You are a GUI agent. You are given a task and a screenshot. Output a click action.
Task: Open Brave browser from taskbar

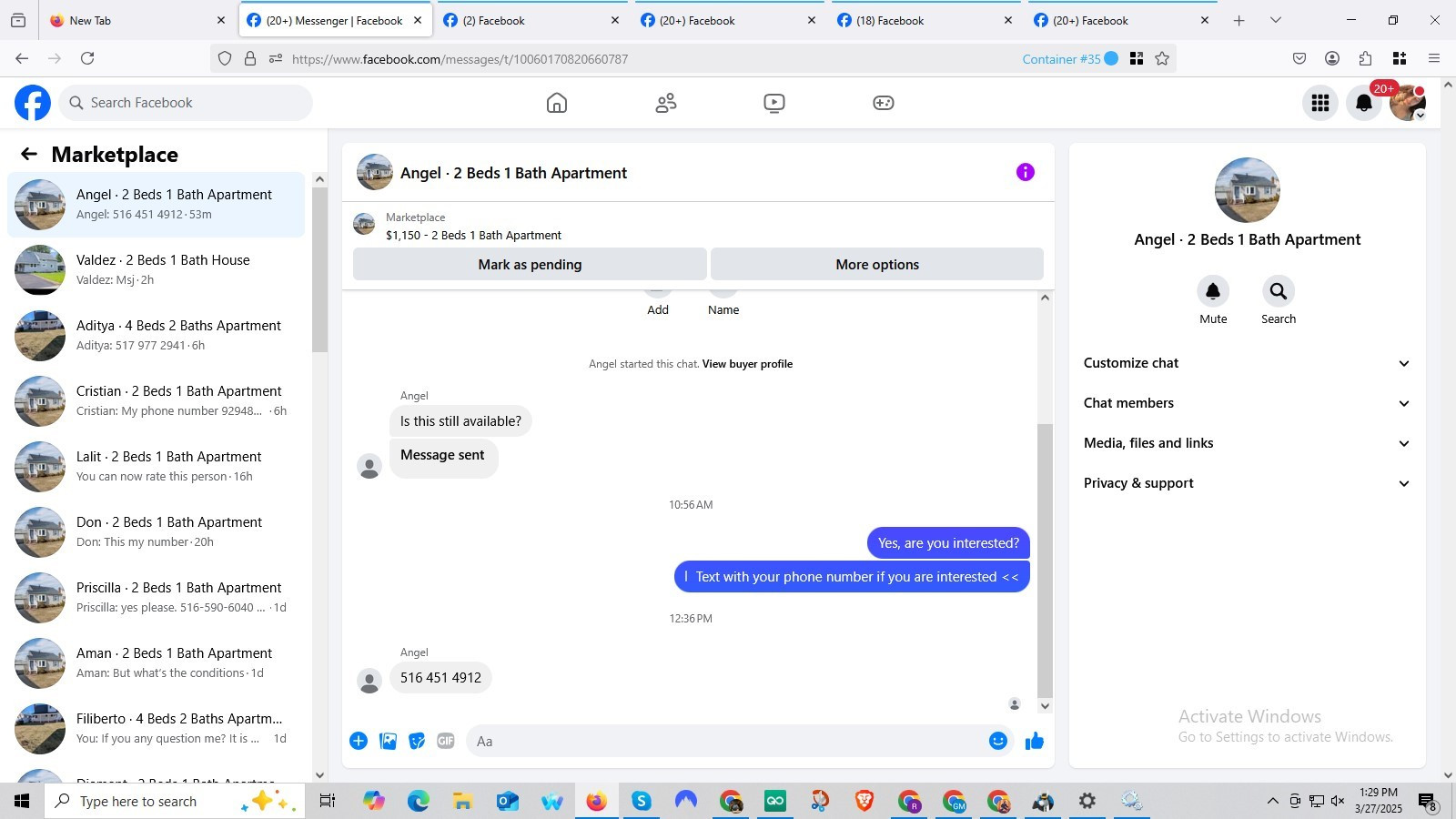pyautogui.click(x=864, y=801)
